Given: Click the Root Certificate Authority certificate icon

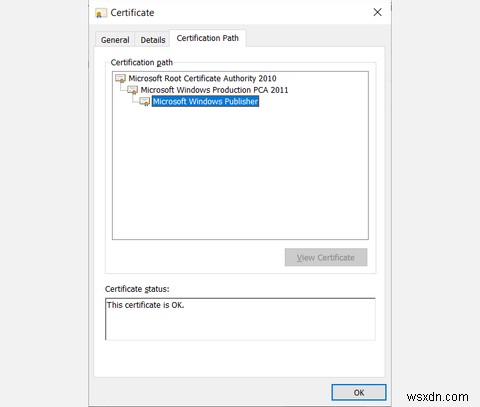Looking at the screenshot, I should 120,79.
